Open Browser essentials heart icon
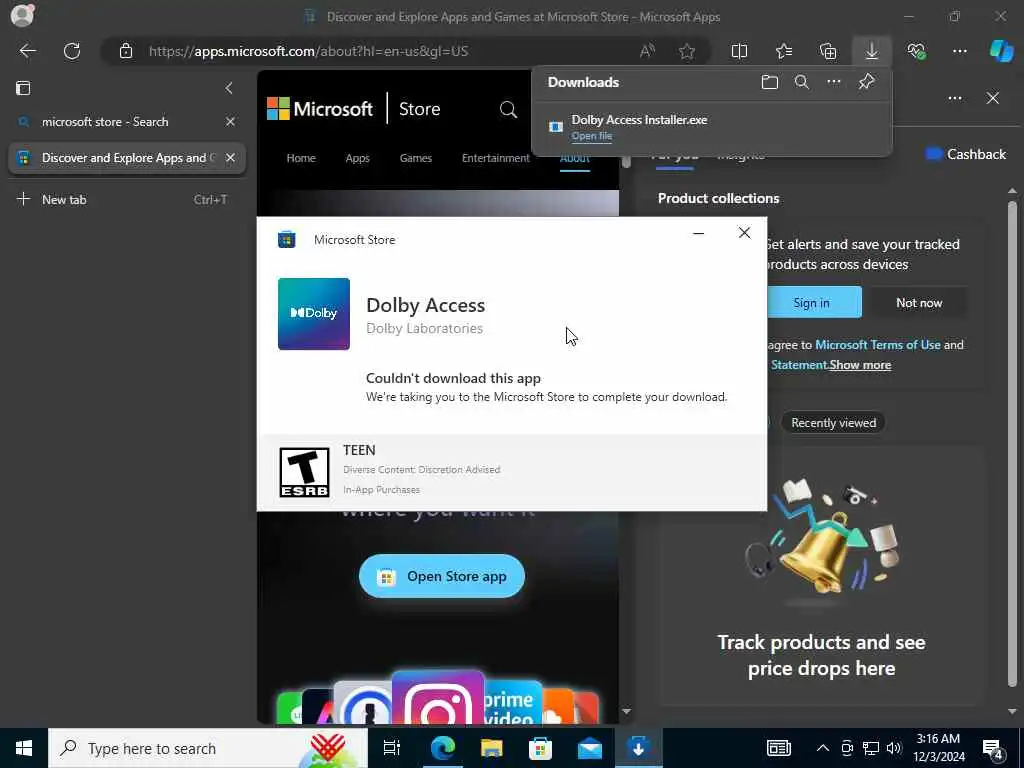1024x768 pixels. [x=916, y=51]
